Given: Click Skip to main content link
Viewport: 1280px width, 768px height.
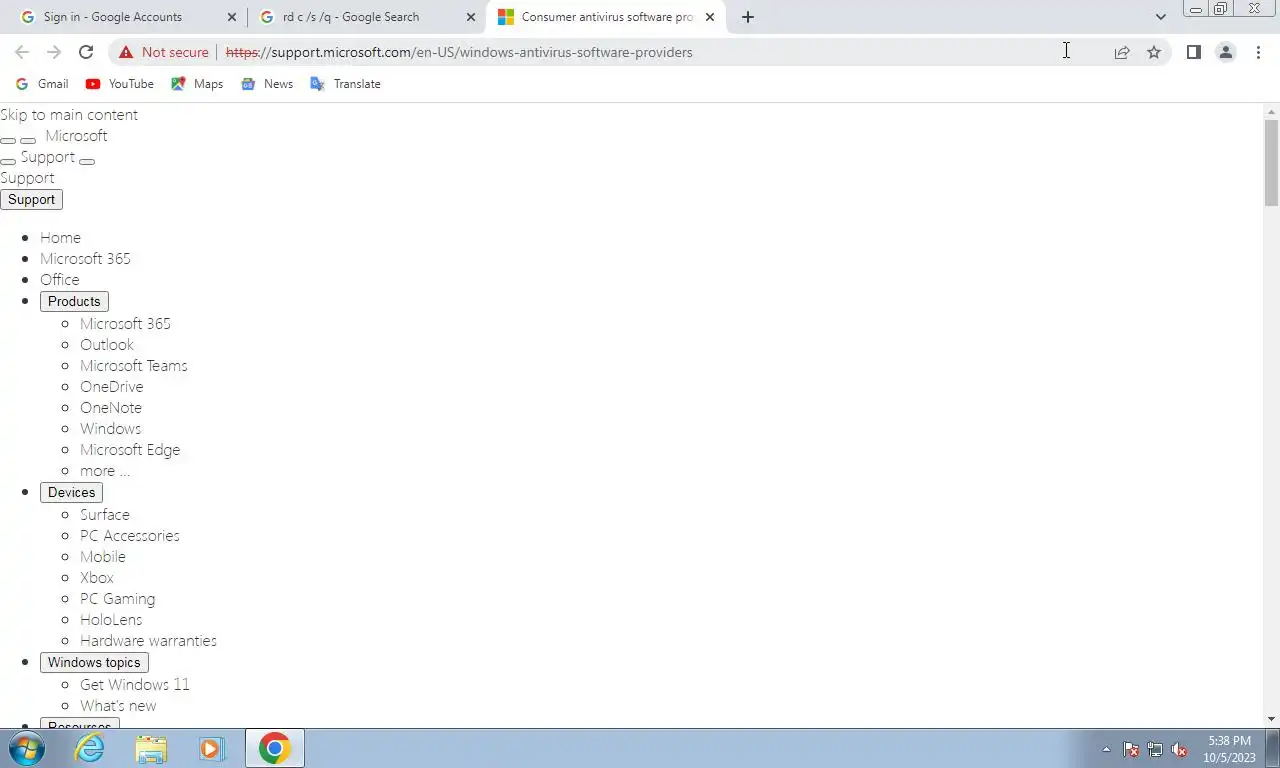Looking at the screenshot, I should 69,115.
